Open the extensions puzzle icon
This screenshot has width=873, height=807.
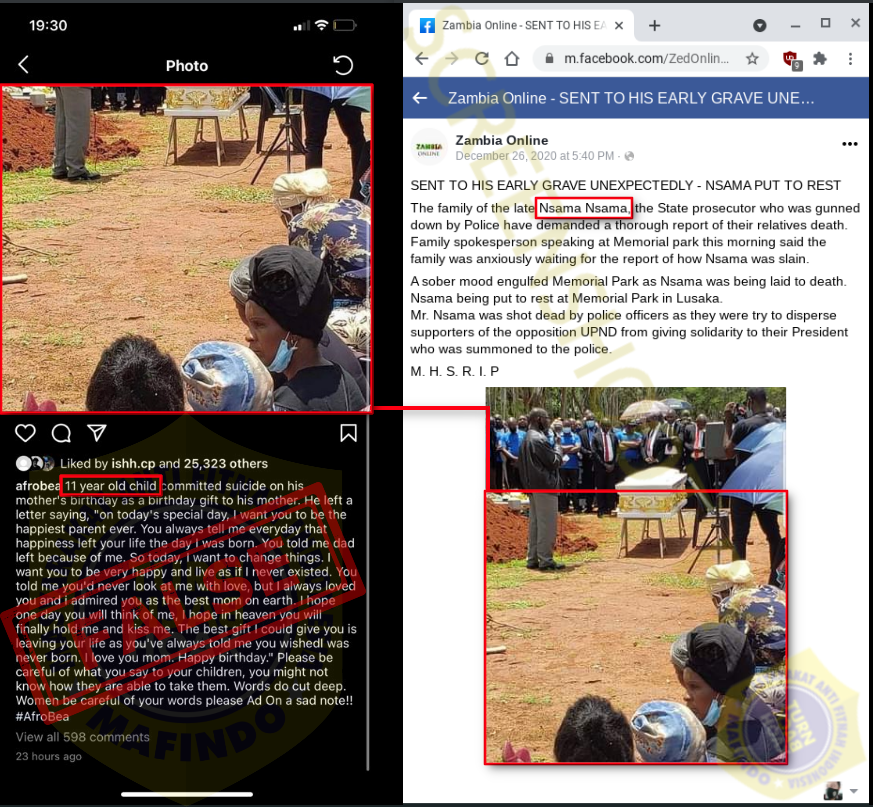pyautogui.click(x=820, y=58)
